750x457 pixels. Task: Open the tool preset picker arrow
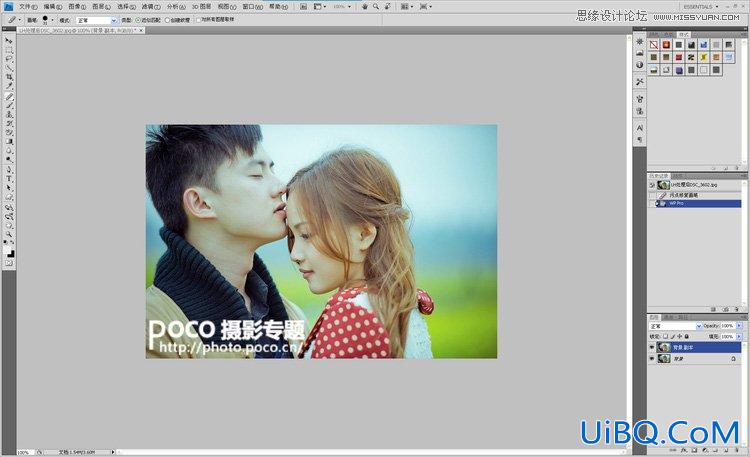(x=20, y=20)
